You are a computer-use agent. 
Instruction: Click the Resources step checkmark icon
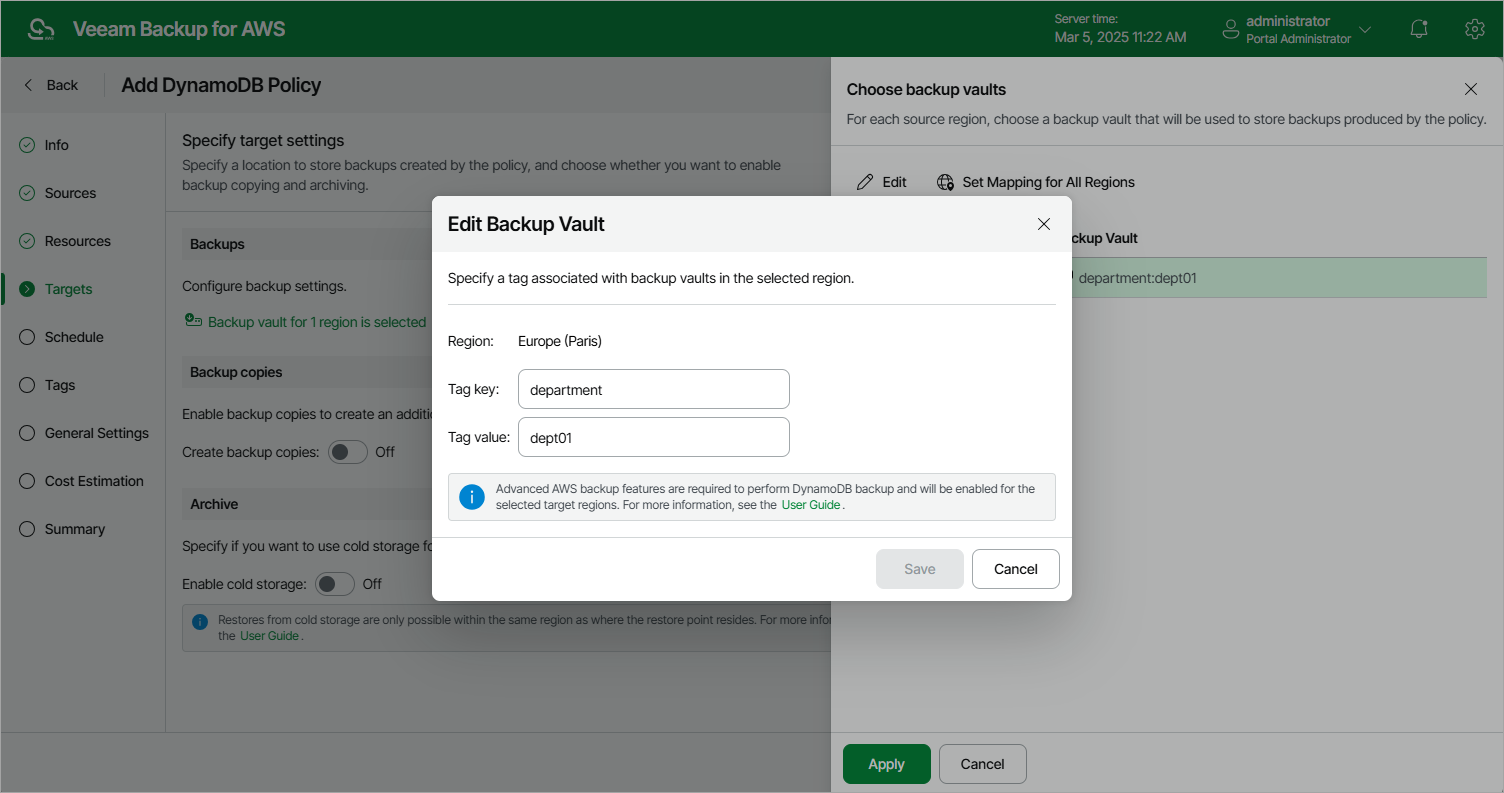pos(27,241)
